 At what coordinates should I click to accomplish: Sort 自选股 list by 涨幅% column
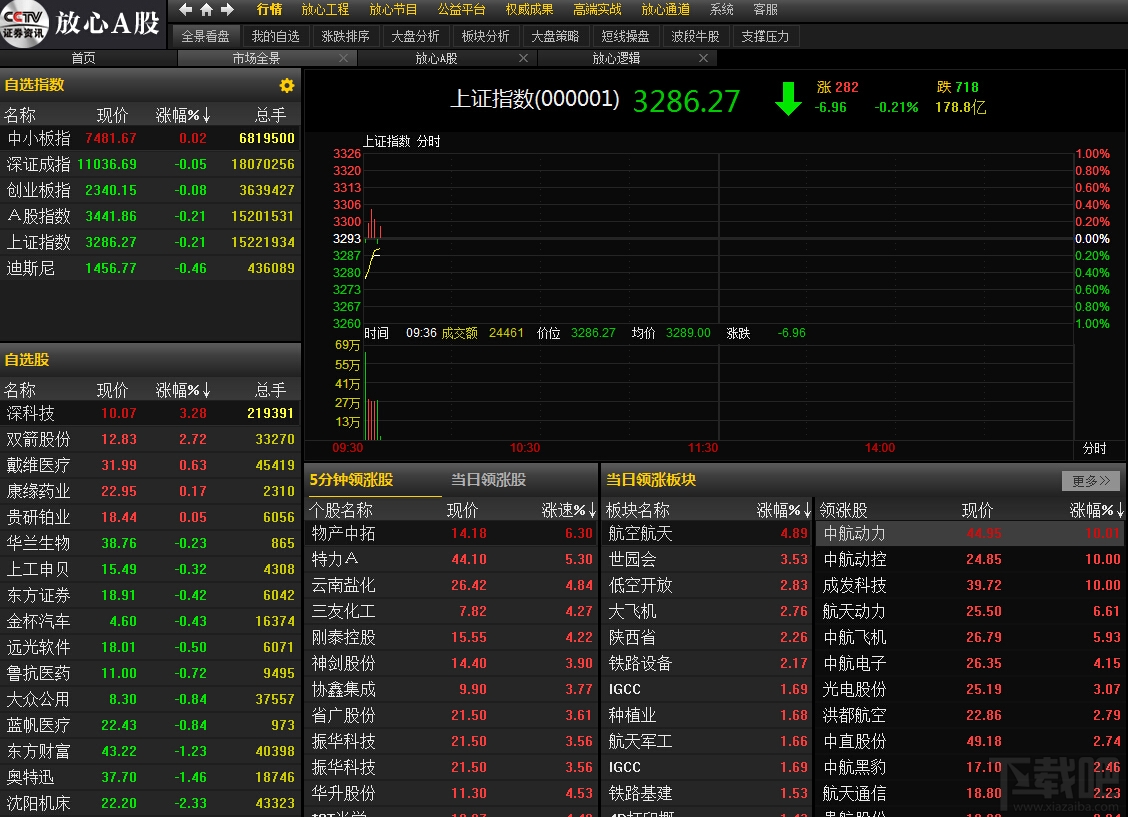click(x=183, y=390)
